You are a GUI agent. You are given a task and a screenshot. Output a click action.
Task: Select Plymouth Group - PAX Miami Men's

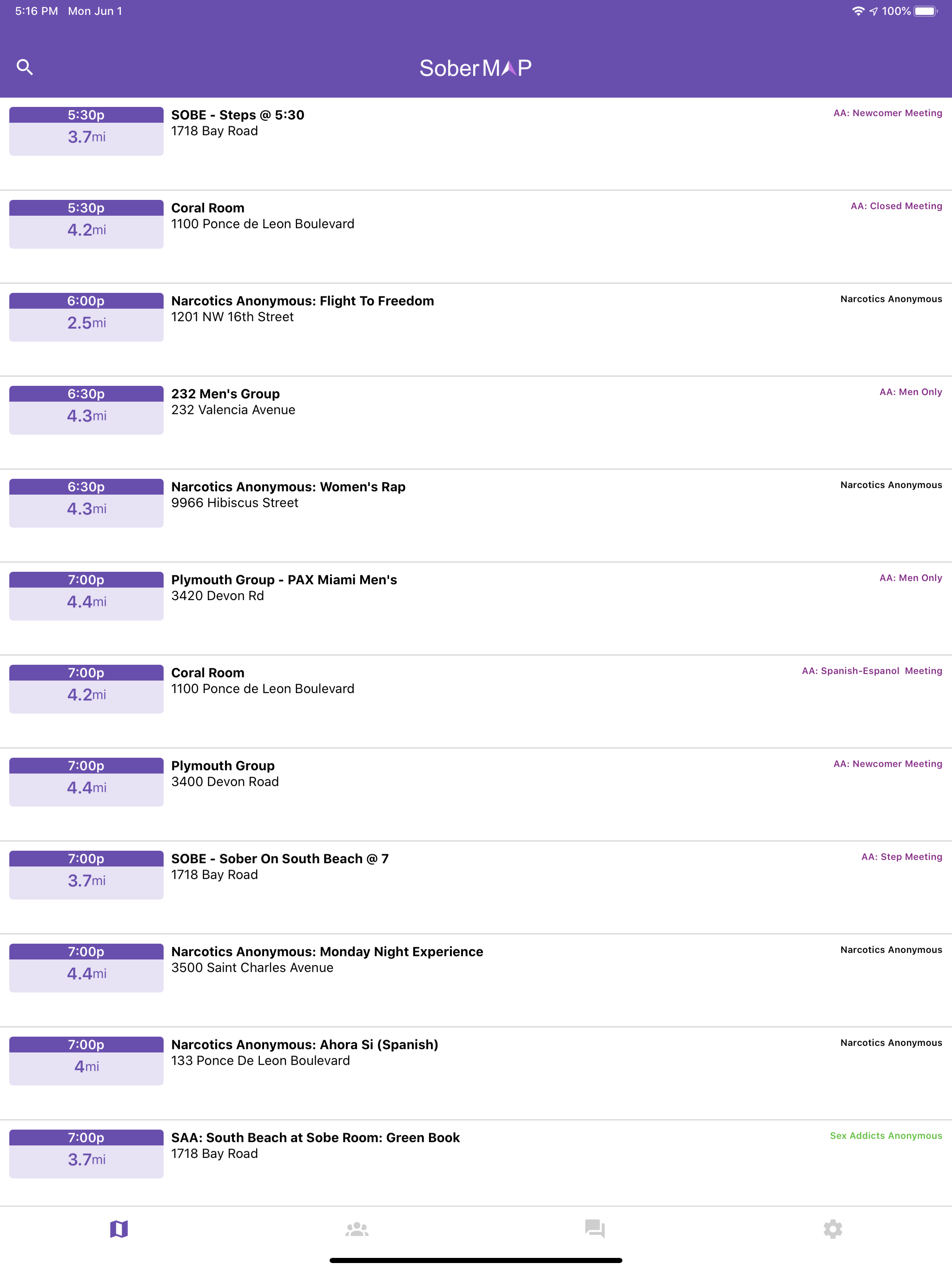[284, 580]
